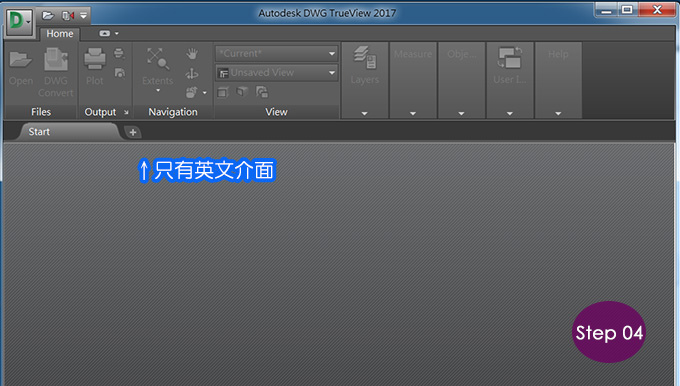Close the DWG TrueView window
680x386 pixels.
(x=657, y=10)
